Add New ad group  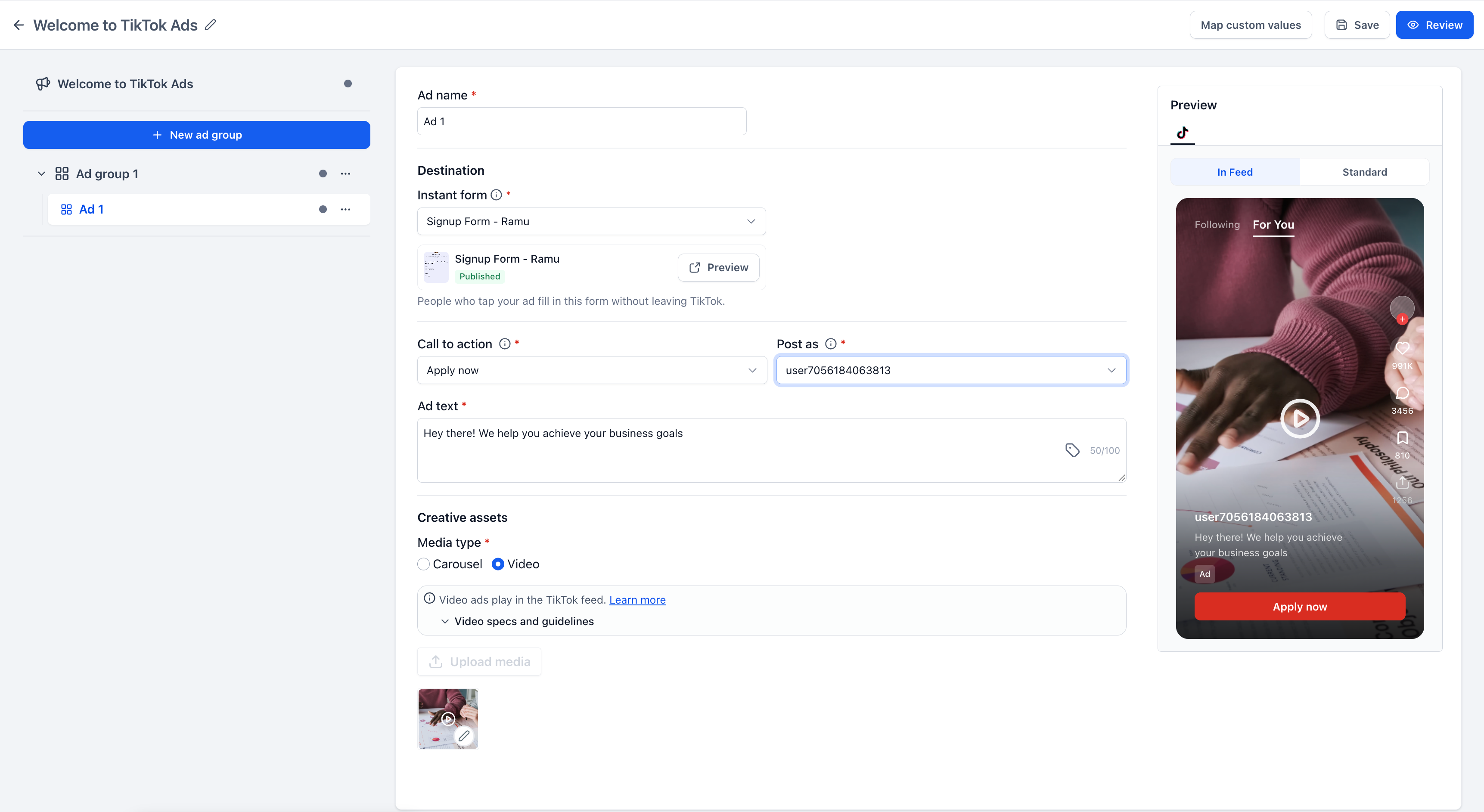click(x=196, y=135)
